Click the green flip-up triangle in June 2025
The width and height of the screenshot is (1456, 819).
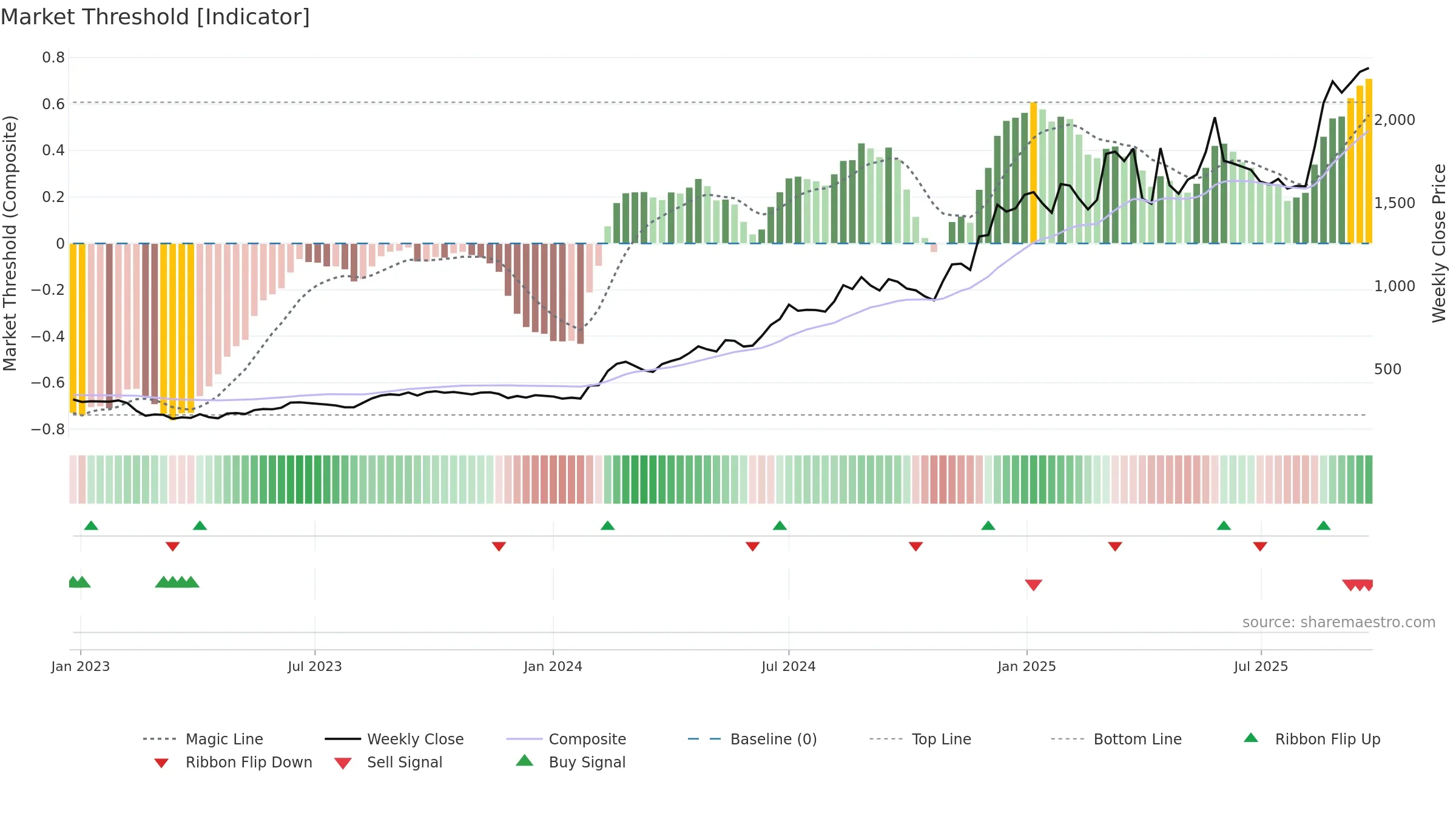[1224, 525]
